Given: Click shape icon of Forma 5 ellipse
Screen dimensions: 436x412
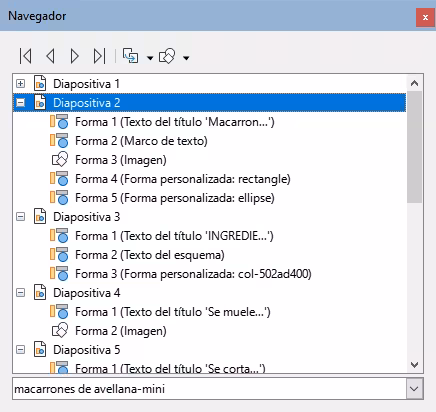Looking at the screenshot, I should click(59, 198).
